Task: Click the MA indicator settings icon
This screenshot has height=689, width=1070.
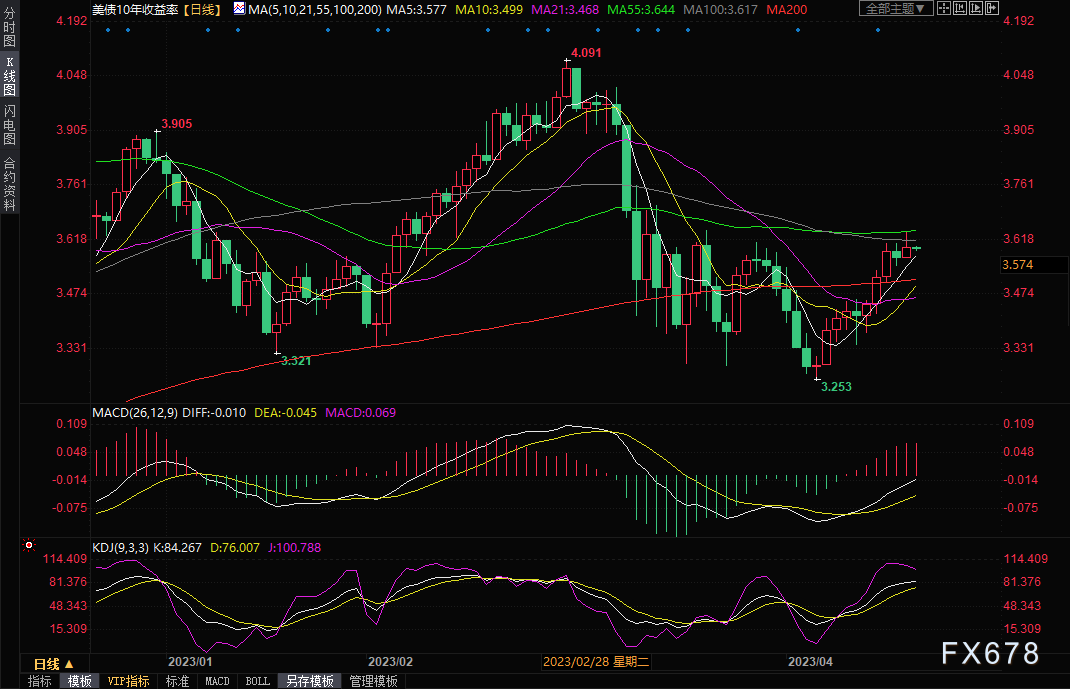Action: click(x=239, y=8)
